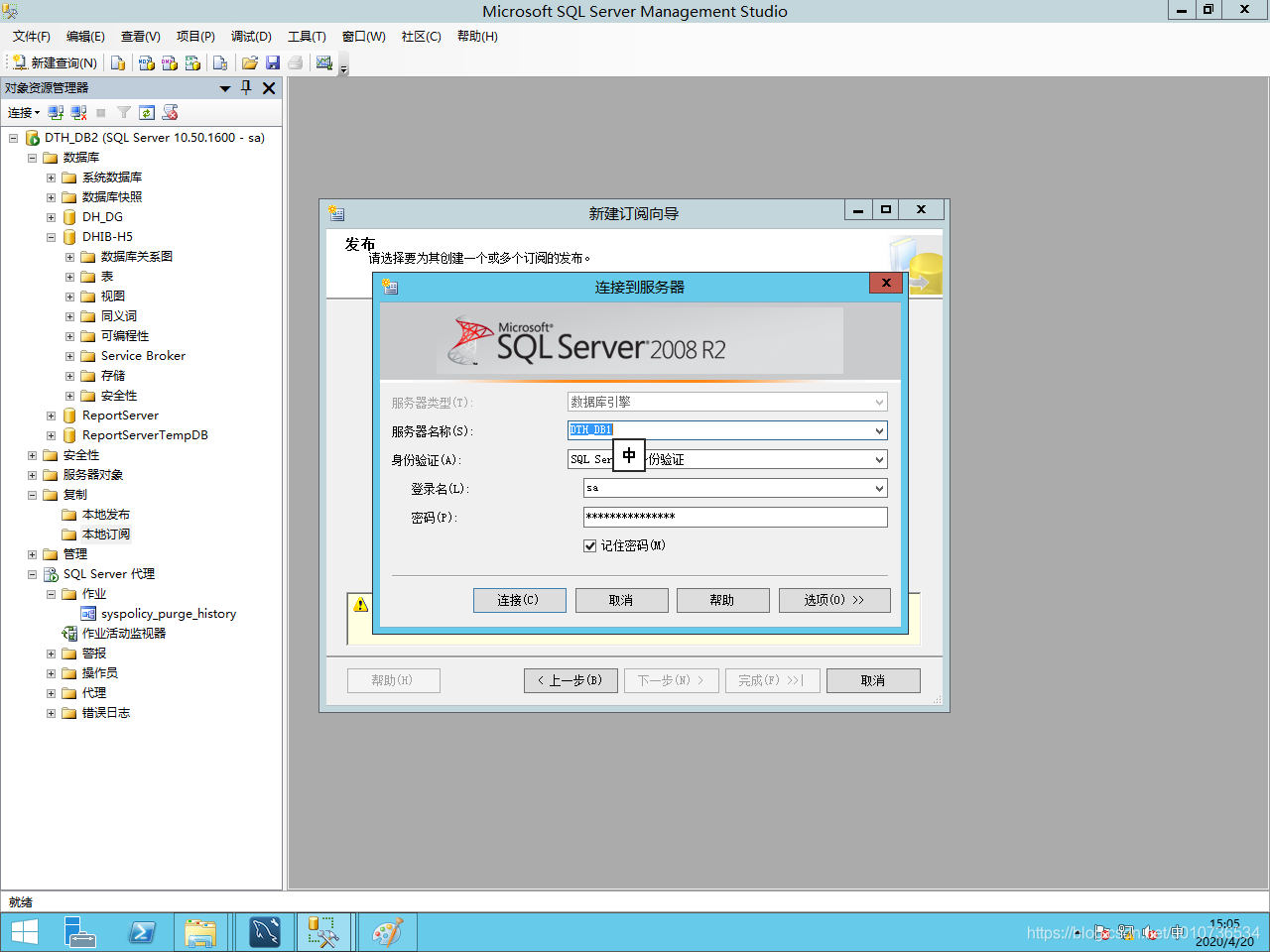The image size is (1270, 952).
Task: Select the ReportServer database icon
Action: [69, 416]
